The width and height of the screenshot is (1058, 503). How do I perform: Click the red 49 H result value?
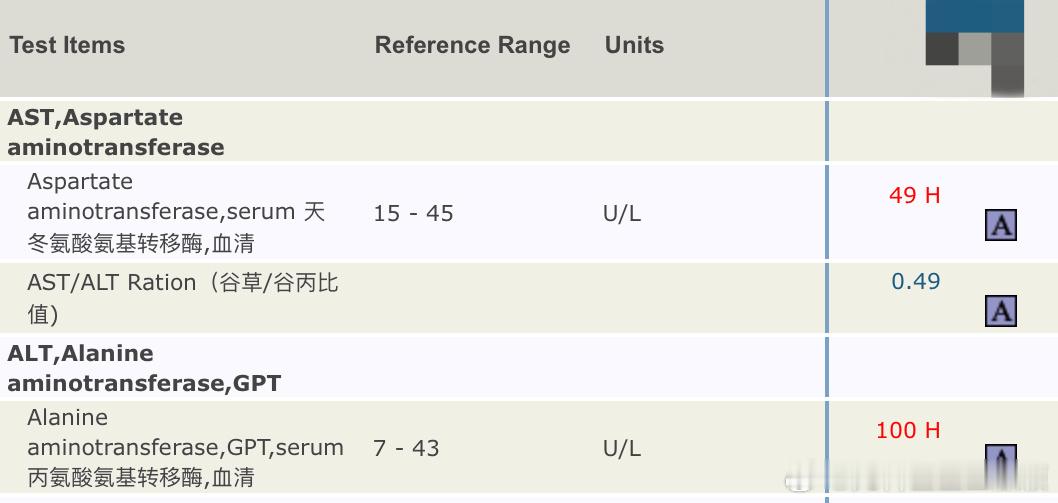pos(914,195)
